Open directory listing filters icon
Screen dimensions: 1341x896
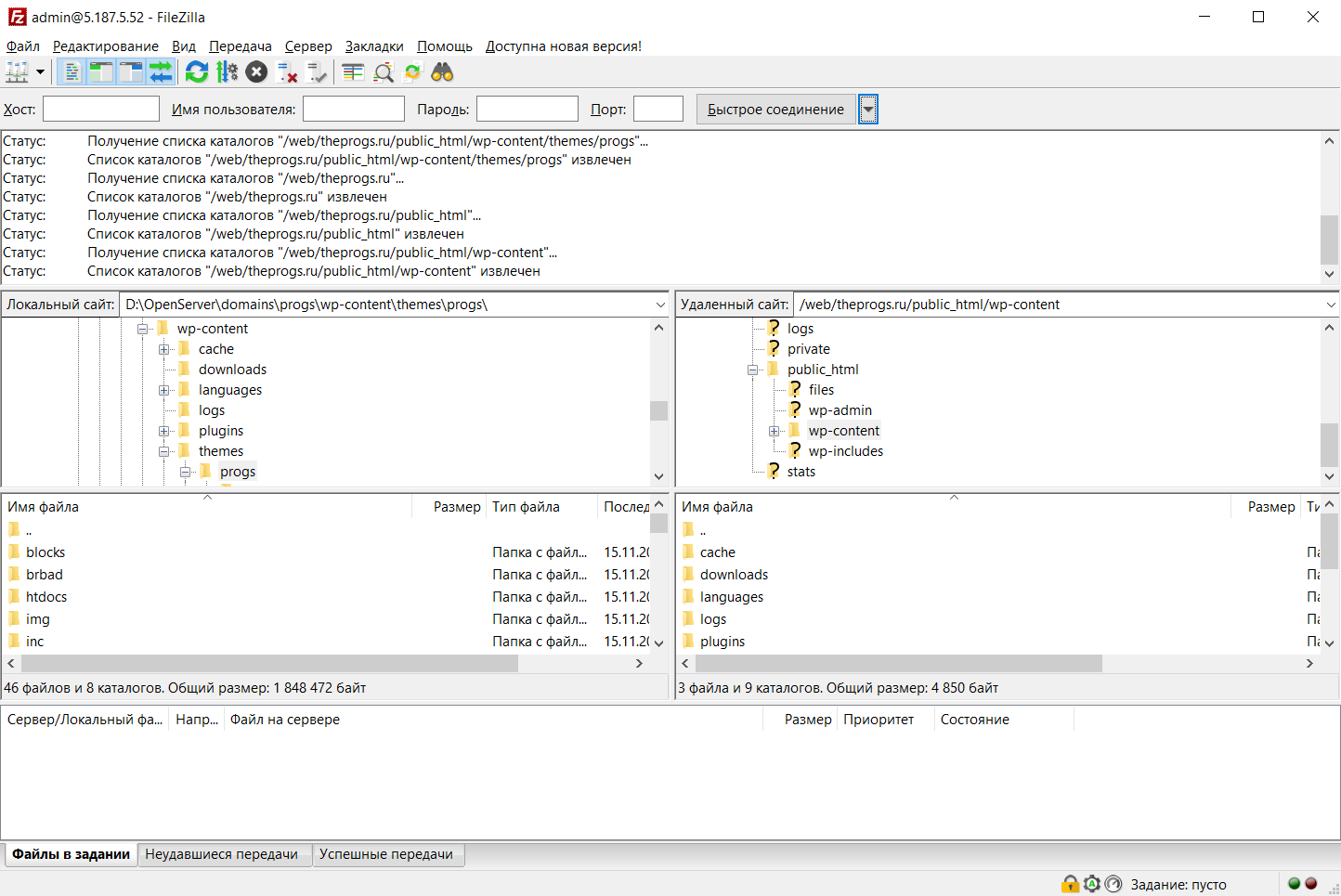point(353,72)
